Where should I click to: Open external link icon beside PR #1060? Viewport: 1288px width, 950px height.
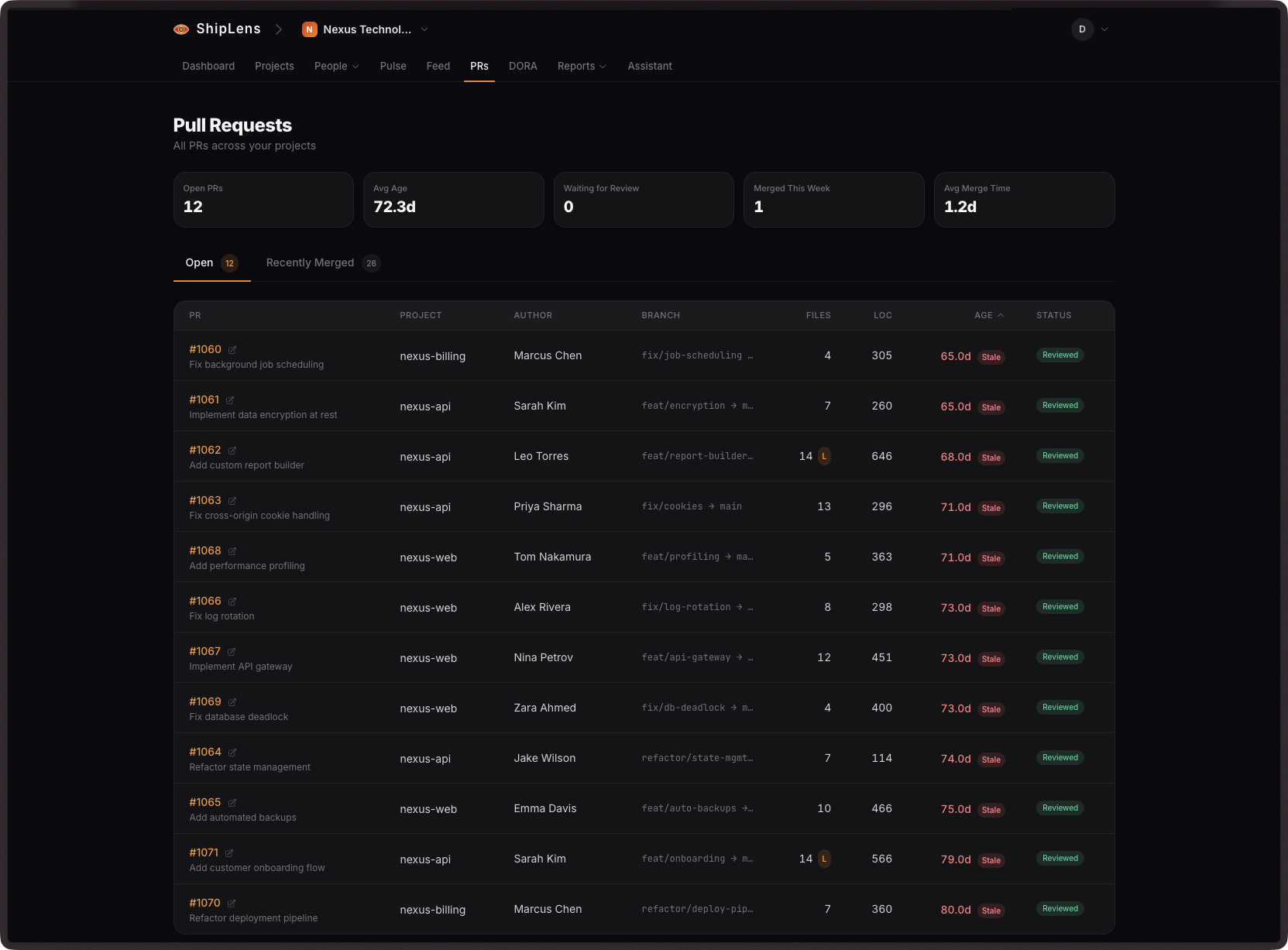pos(232,349)
